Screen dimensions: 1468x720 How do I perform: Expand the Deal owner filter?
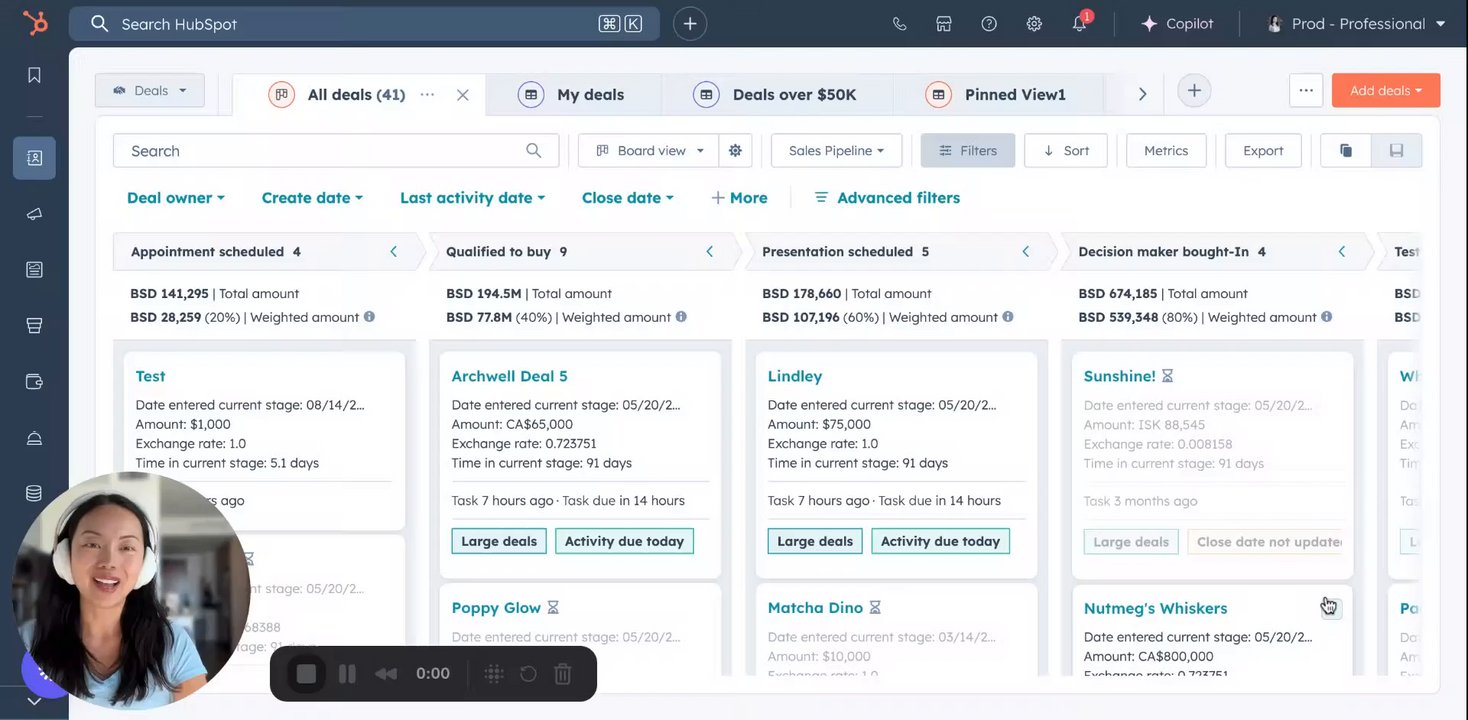point(176,198)
